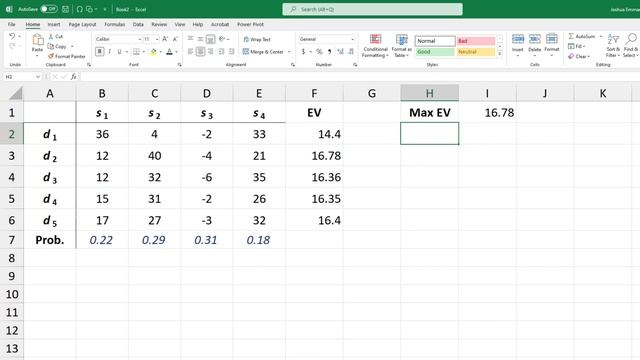Open Format as Table
This screenshot has width=640, height=360.
(402, 46)
